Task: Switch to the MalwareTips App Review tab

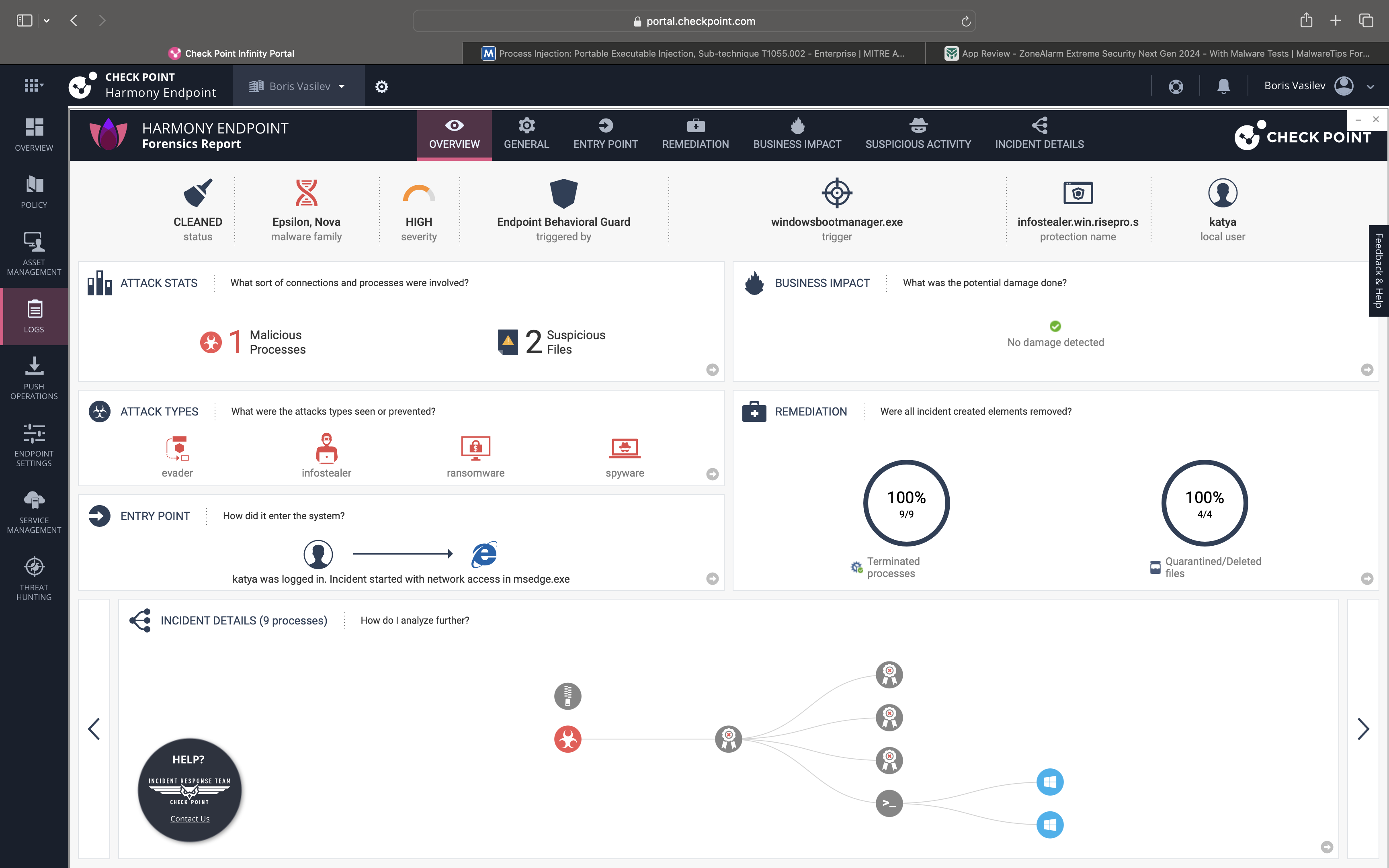Action: pyautogui.click(x=1157, y=53)
